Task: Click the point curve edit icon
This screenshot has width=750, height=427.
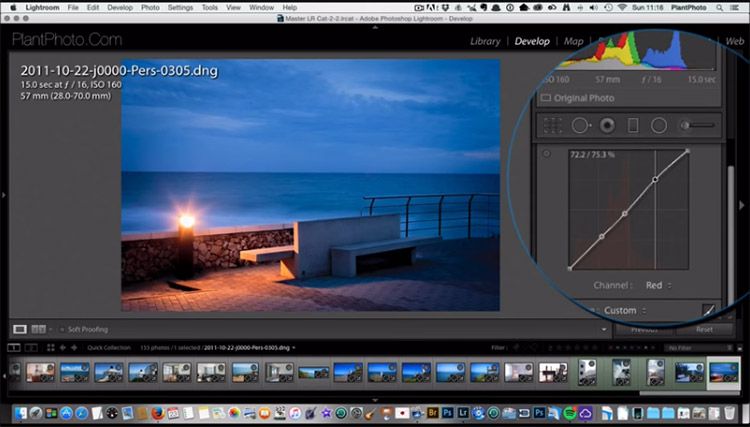Action: pyautogui.click(x=708, y=310)
